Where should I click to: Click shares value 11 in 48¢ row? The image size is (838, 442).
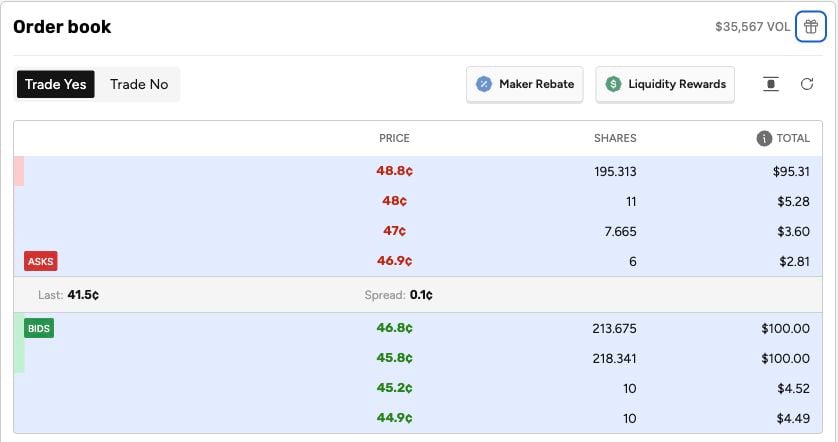click(x=631, y=201)
